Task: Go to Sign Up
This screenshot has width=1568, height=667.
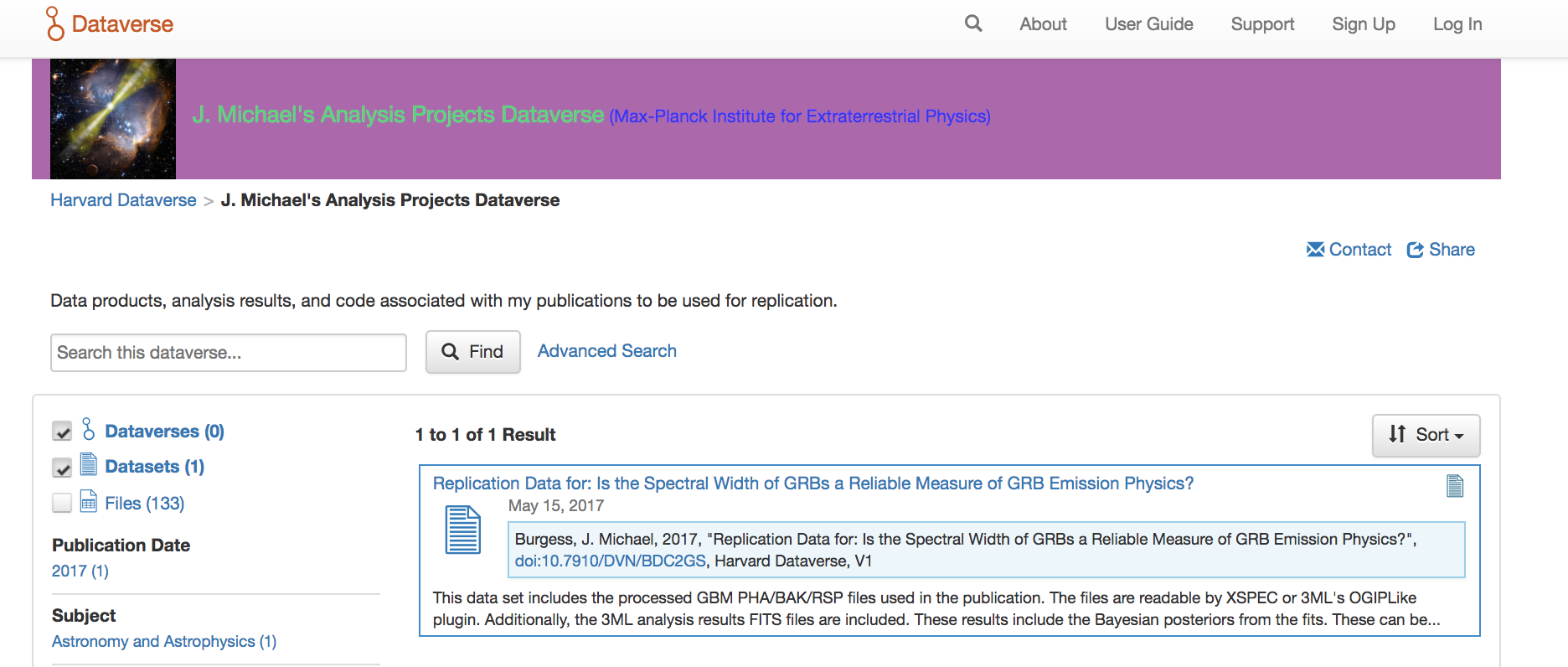Action: pos(1364,24)
